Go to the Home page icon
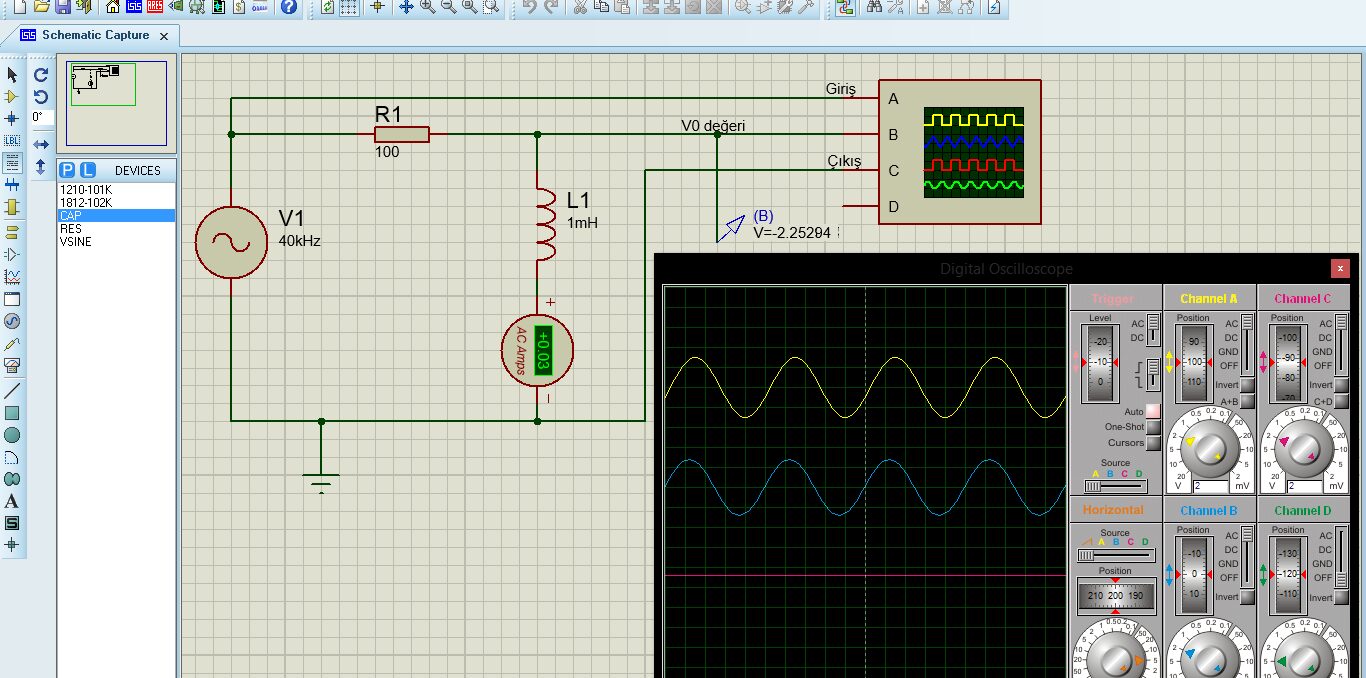Image resolution: width=1366 pixels, height=678 pixels. pyautogui.click(x=113, y=7)
